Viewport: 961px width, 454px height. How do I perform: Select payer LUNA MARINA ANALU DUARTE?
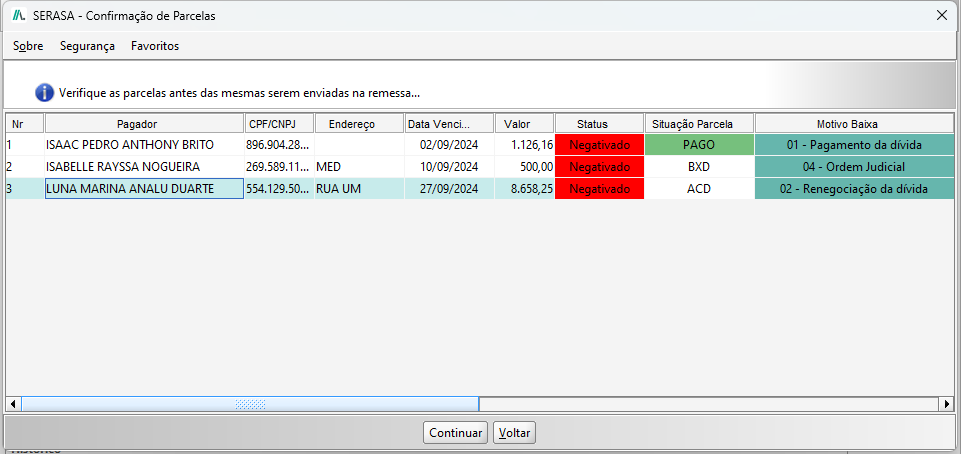pos(144,189)
